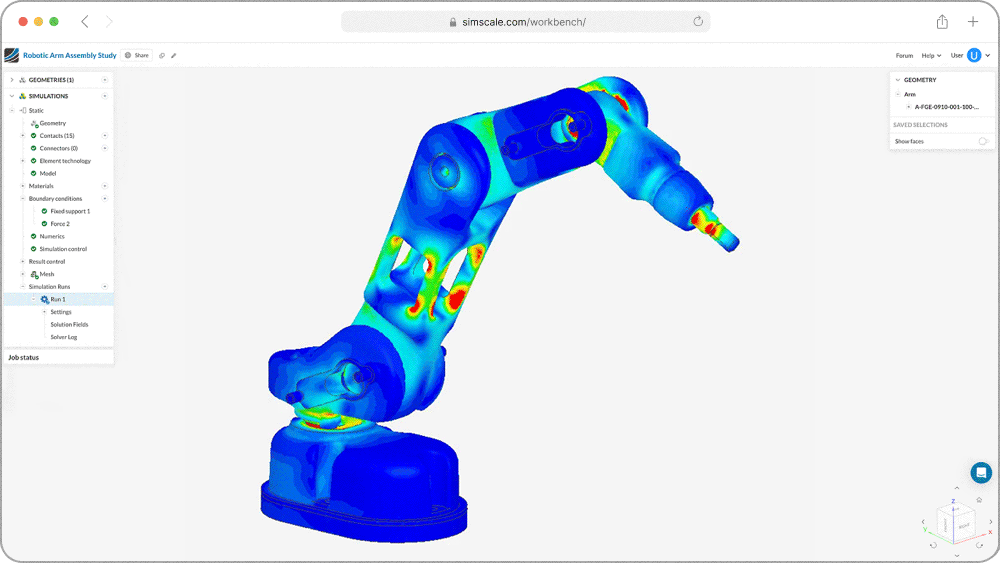The height and width of the screenshot is (563, 1000).
Task: Expand Settings under Run 1
Action: coord(45,312)
